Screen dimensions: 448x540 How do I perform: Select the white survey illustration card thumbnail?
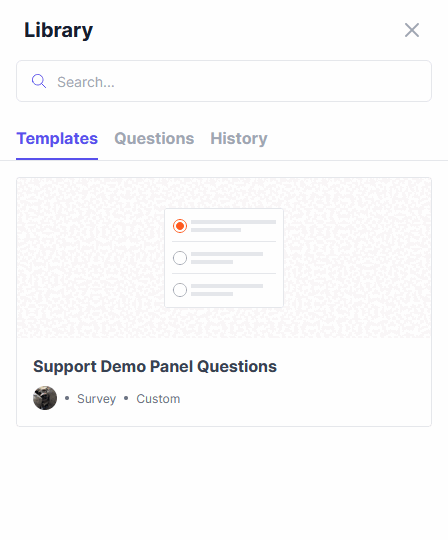point(224,258)
